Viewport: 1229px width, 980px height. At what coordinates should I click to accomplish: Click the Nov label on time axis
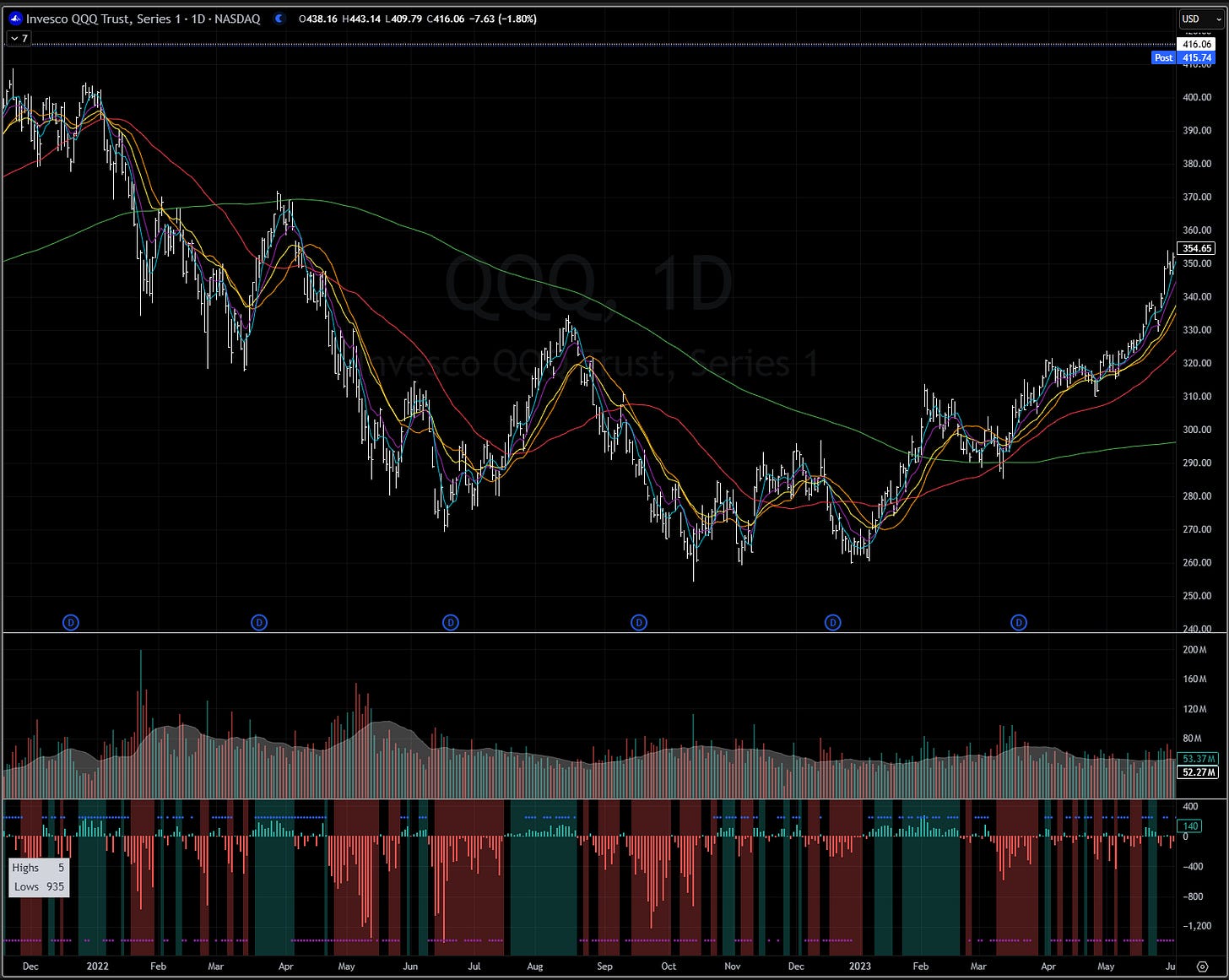732,966
